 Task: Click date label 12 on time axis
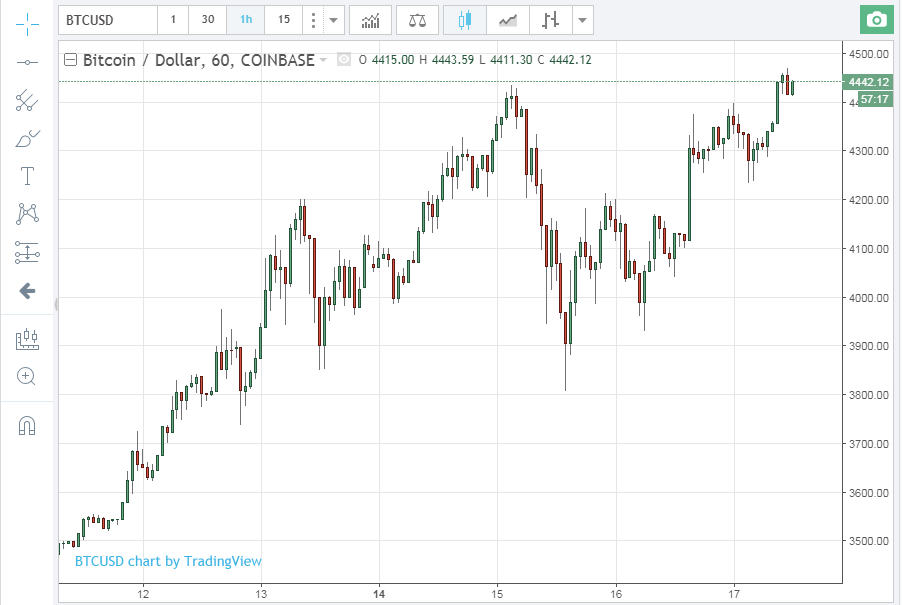tap(143, 594)
